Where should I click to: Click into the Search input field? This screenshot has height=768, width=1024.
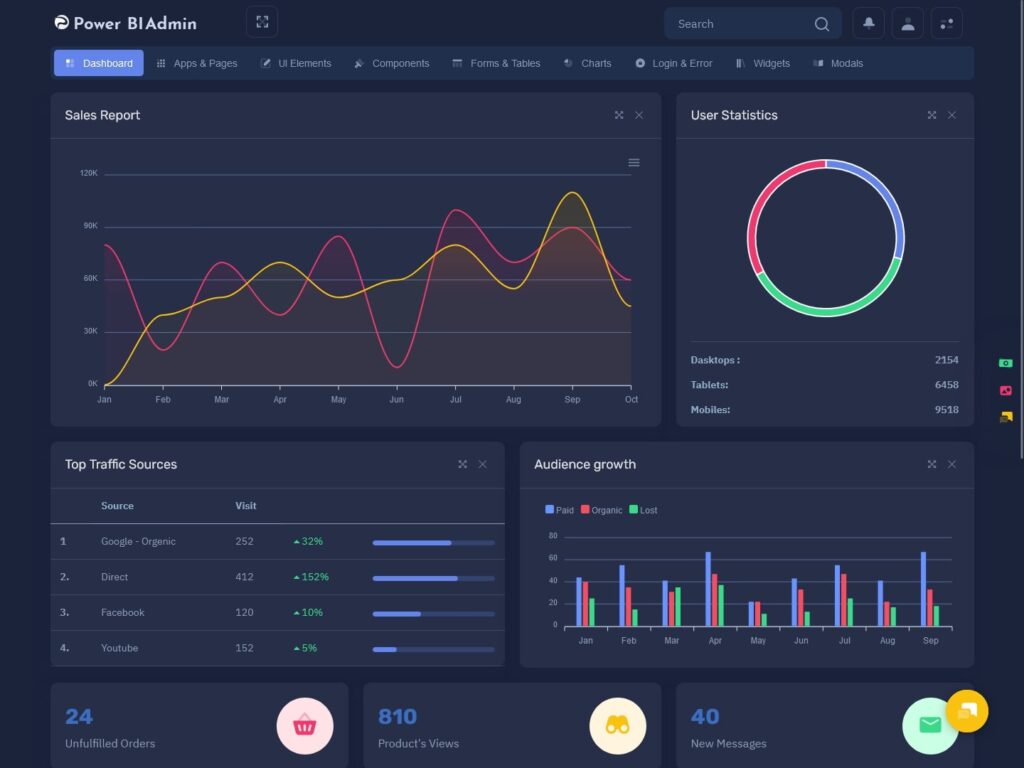740,24
